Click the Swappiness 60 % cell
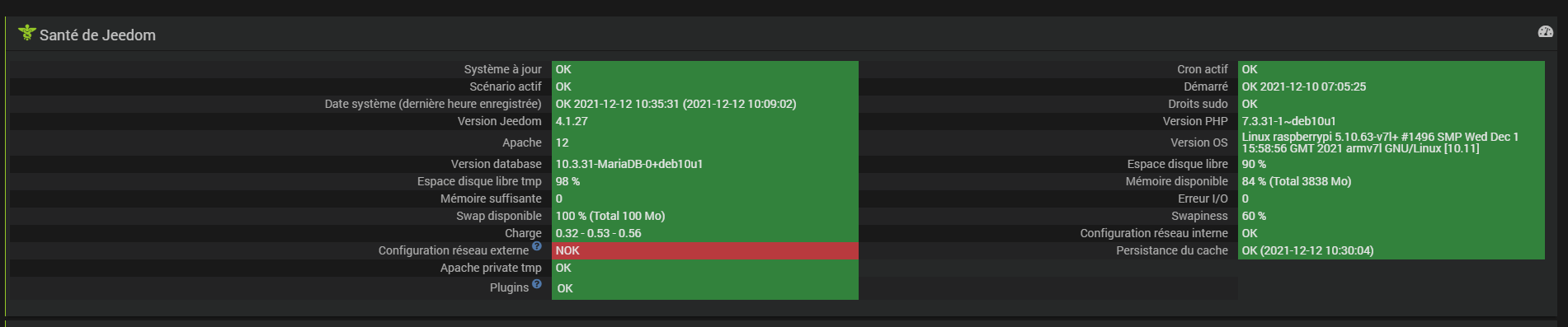 coord(1391,216)
